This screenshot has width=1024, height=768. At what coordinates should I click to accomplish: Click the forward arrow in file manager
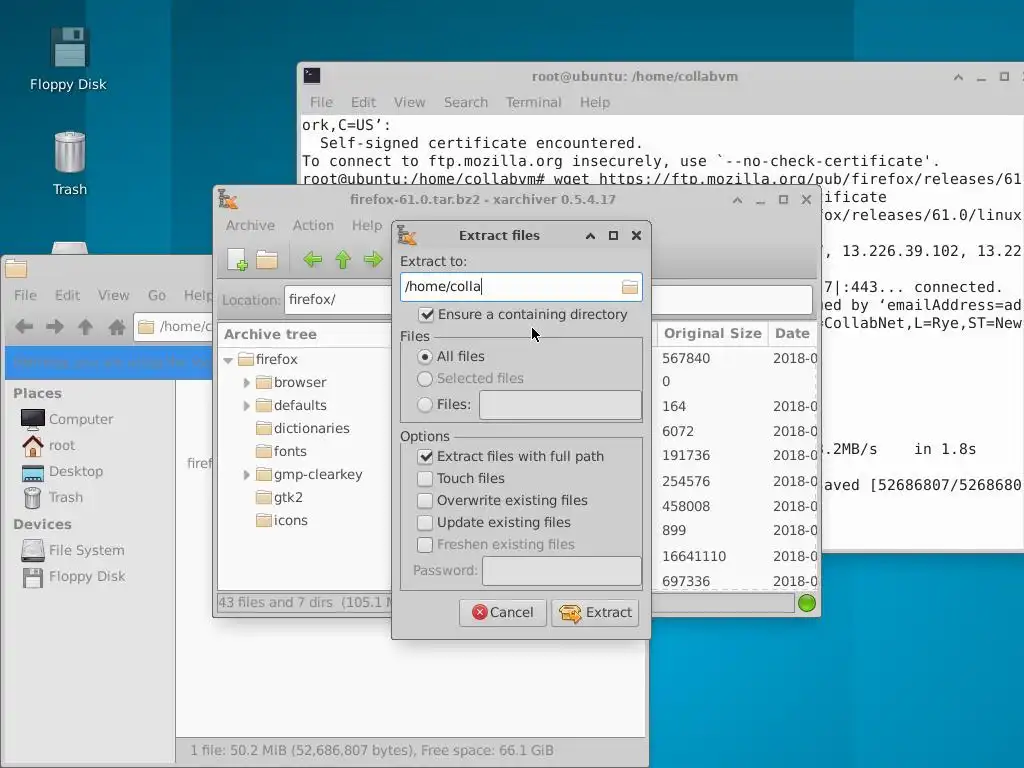coord(55,327)
